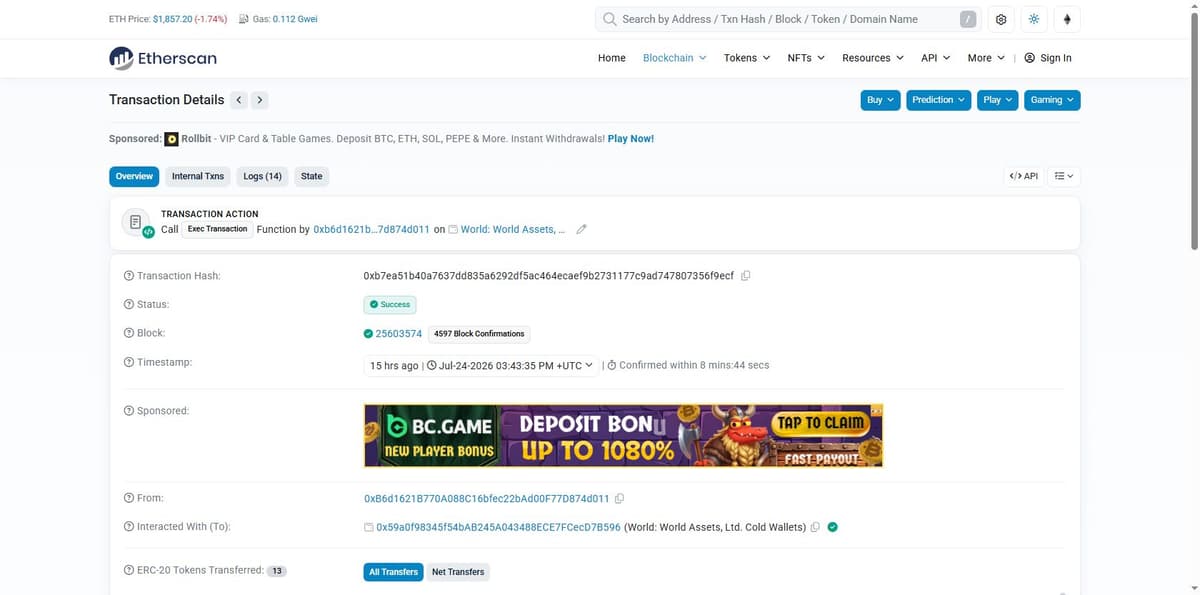Click the Transaction Hash help icon
The width and height of the screenshot is (1200, 595).
tap(128, 275)
